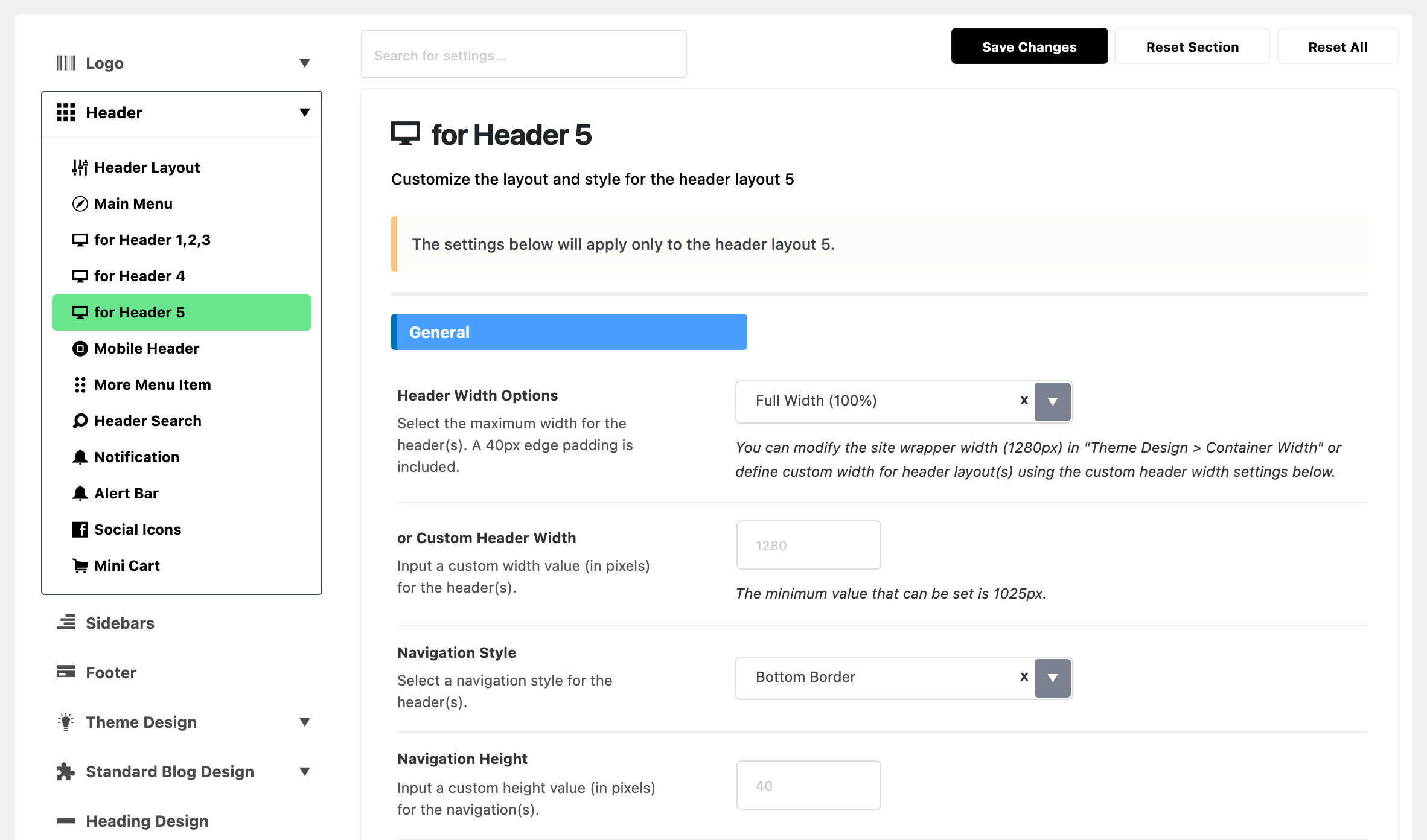The height and width of the screenshot is (840, 1427).
Task: Click the Reset All button
Action: click(1338, 46)
